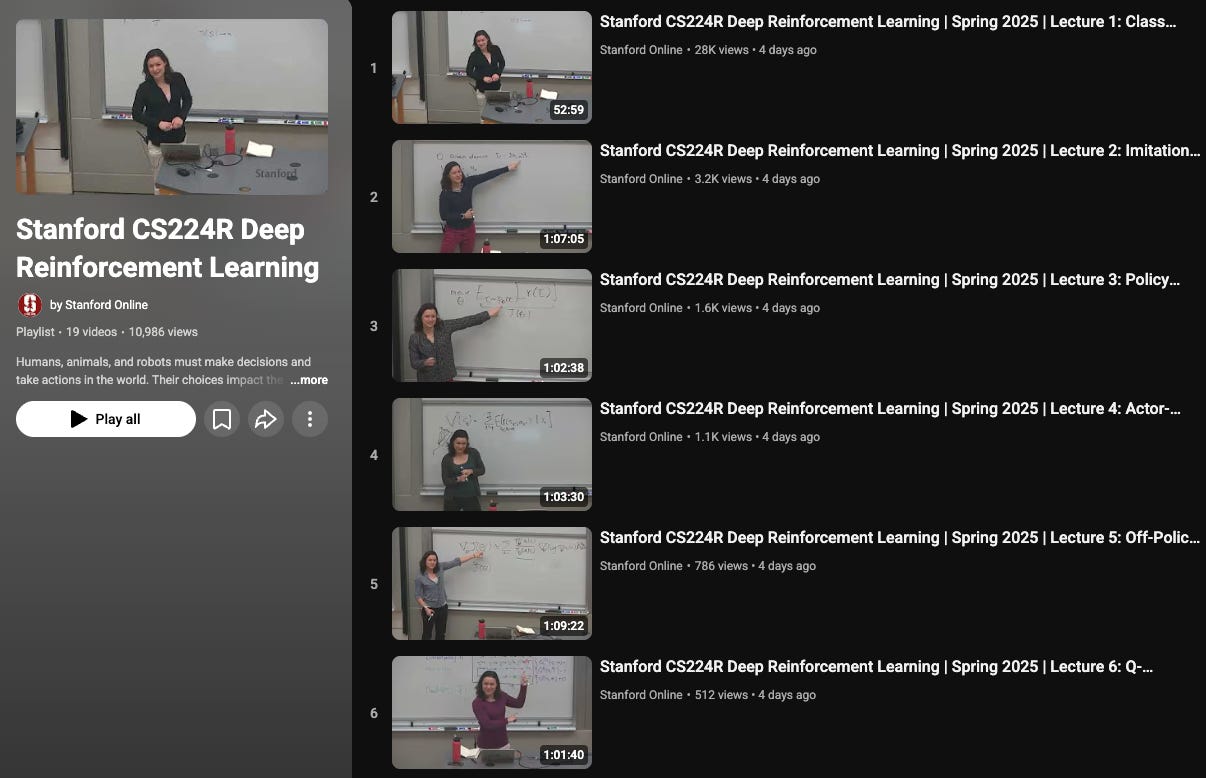Click the Stanford Online channel avatar
Image resolution: width=1206 pixels, height=778 pixels.
[x=30, y=305]
